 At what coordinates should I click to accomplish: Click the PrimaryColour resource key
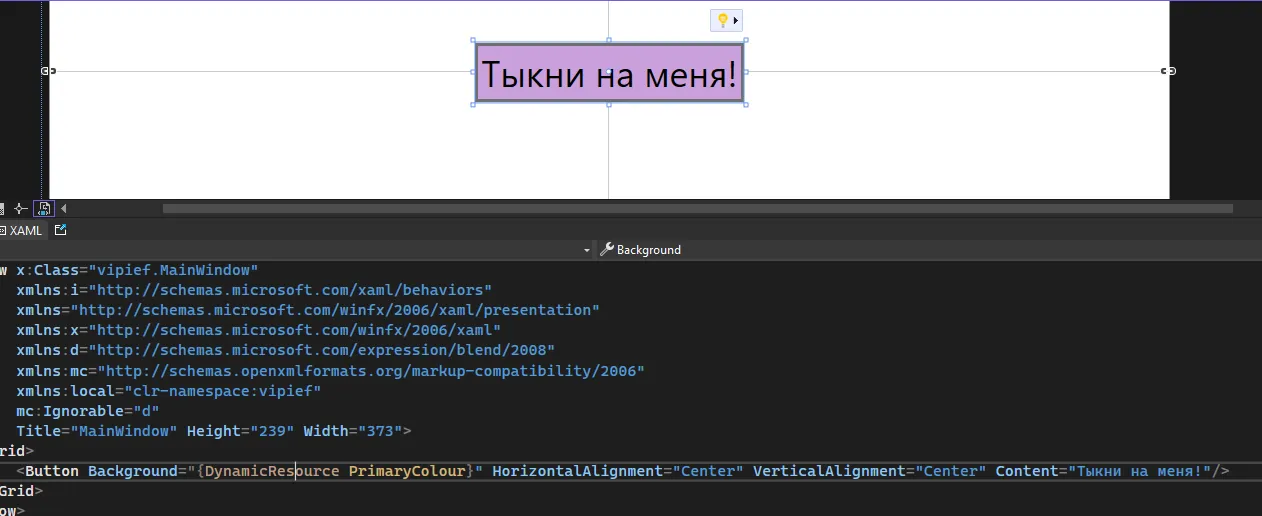click(407, 471)
